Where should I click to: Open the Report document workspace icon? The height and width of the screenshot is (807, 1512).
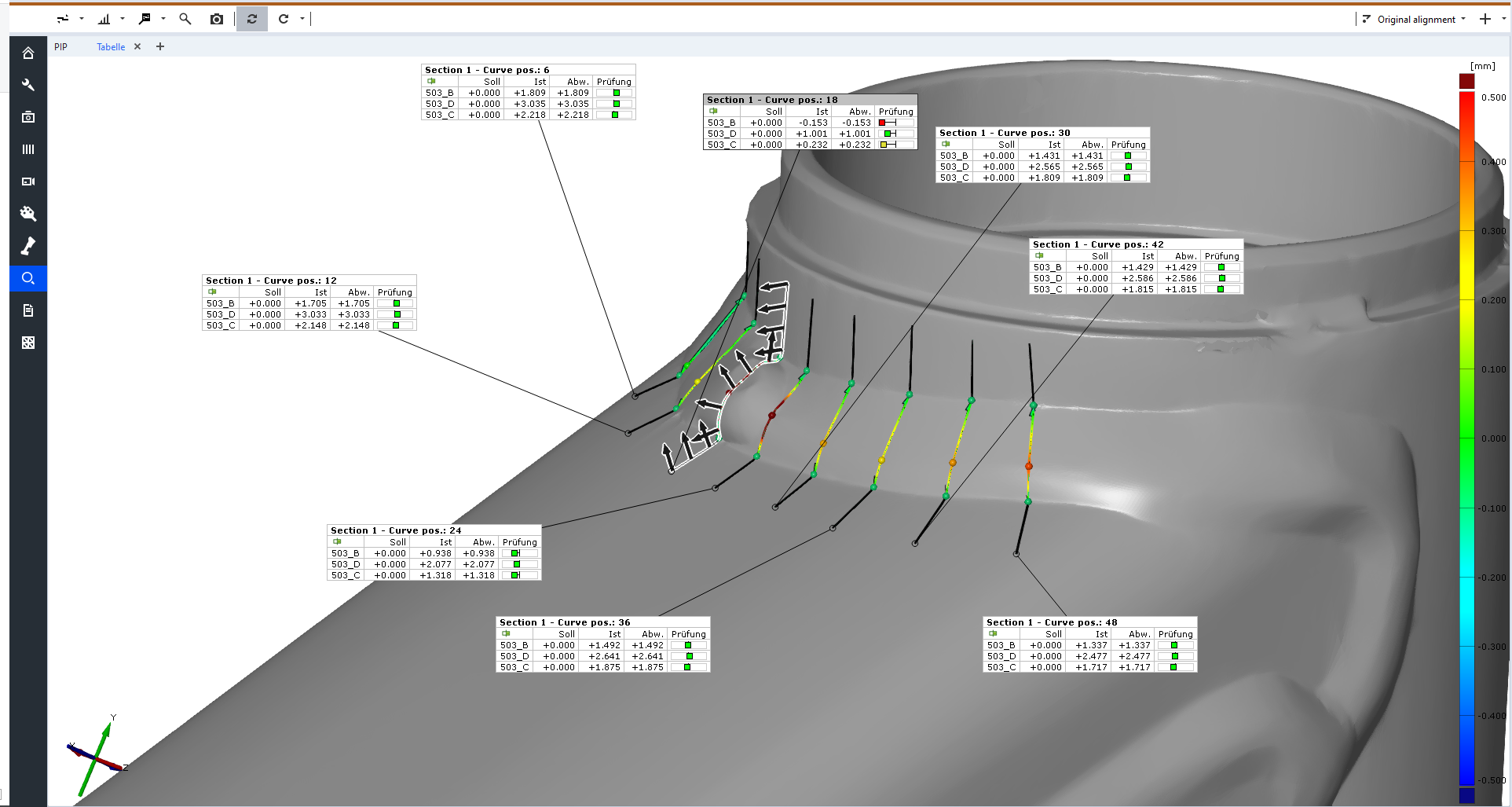28,310
